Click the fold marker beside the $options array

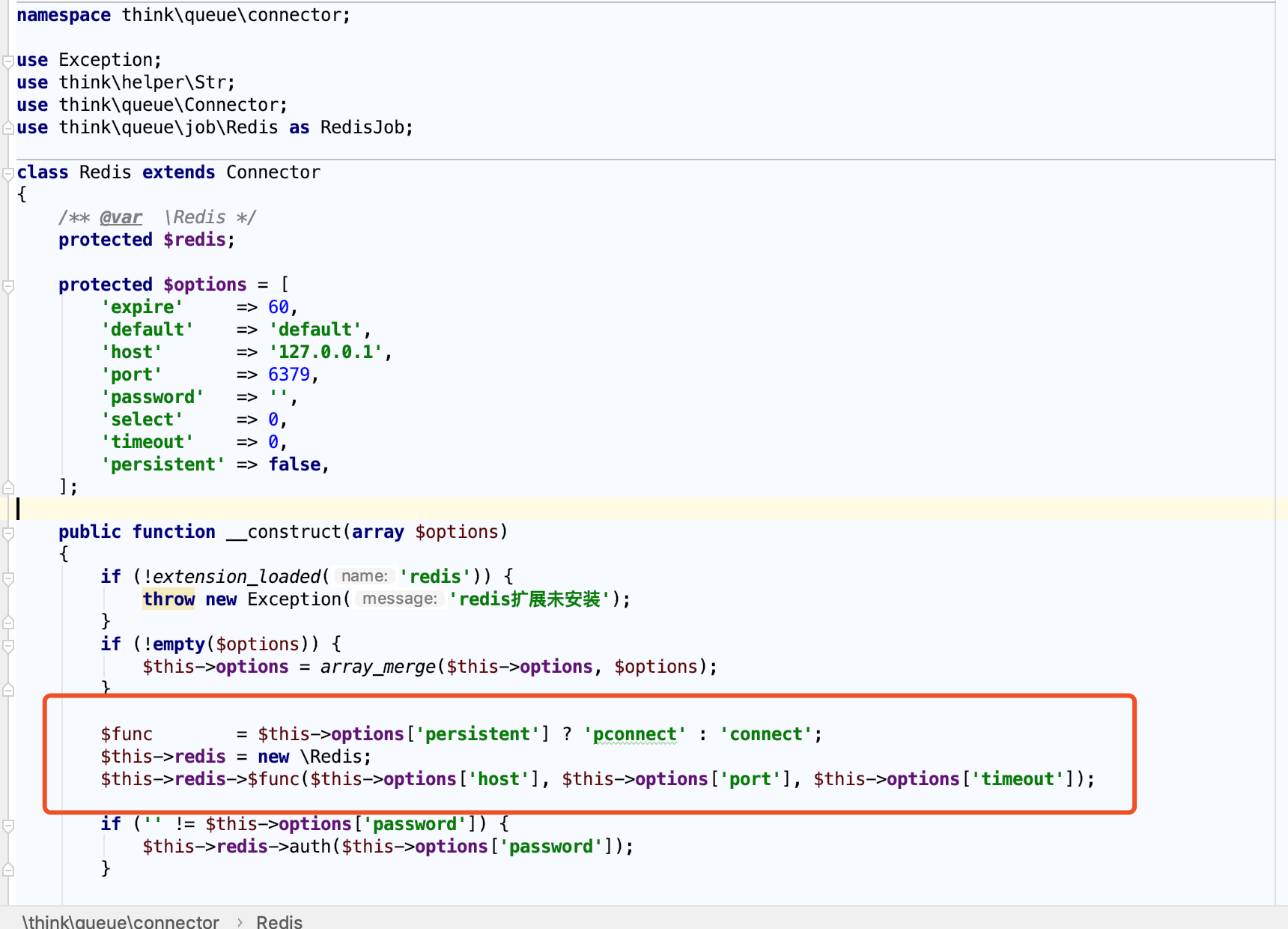(x=7, y=285)
